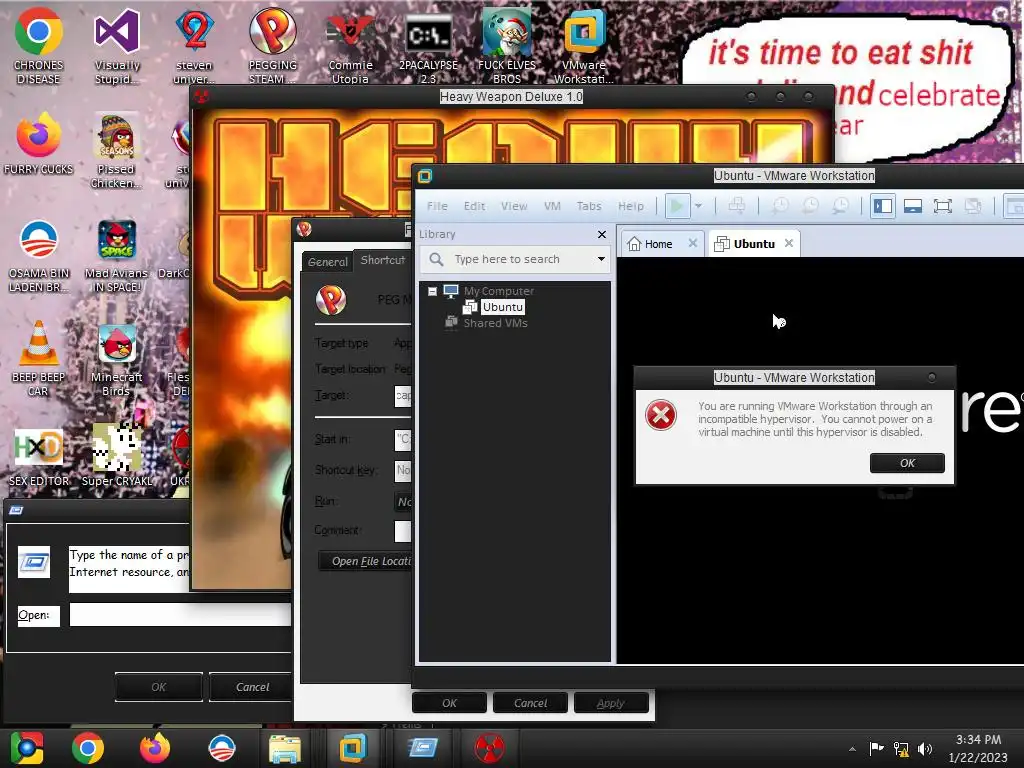Click the Start in field in Properties
This screenshot has height=768, width=1024.
(403, 439)
